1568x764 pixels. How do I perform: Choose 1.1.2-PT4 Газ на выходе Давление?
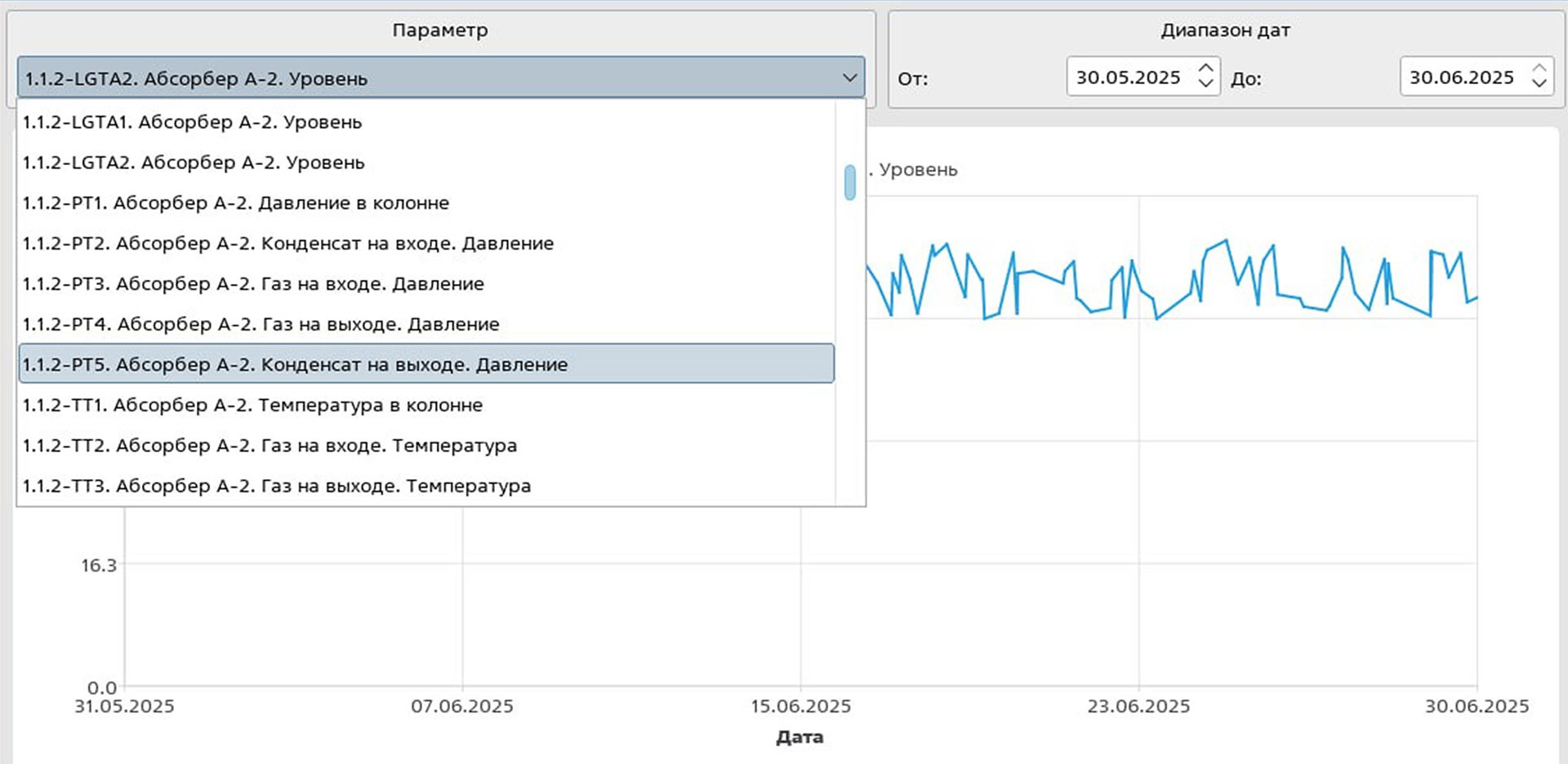point(261,324)
